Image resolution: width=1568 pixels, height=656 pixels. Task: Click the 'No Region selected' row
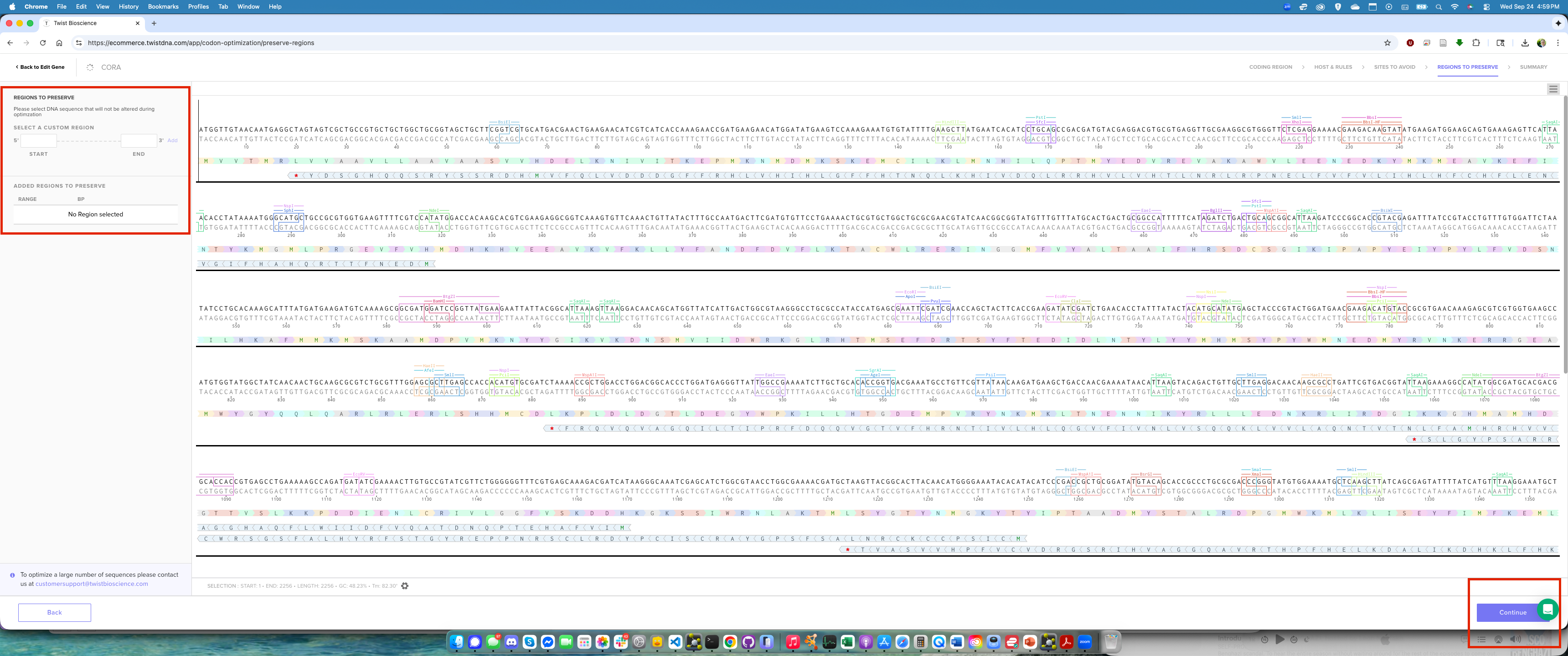click(96, 214)
